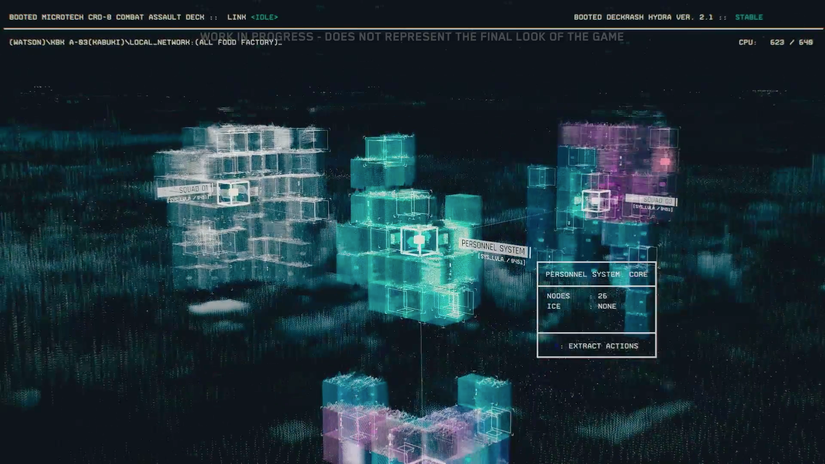Click the STABLE status text

tap(749, 17)
